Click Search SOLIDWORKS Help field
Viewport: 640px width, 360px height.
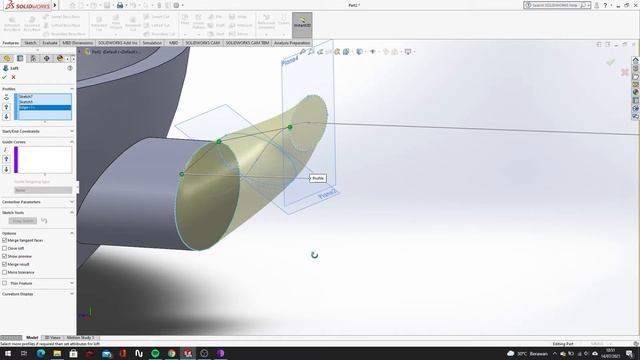(x=556, y=5)
